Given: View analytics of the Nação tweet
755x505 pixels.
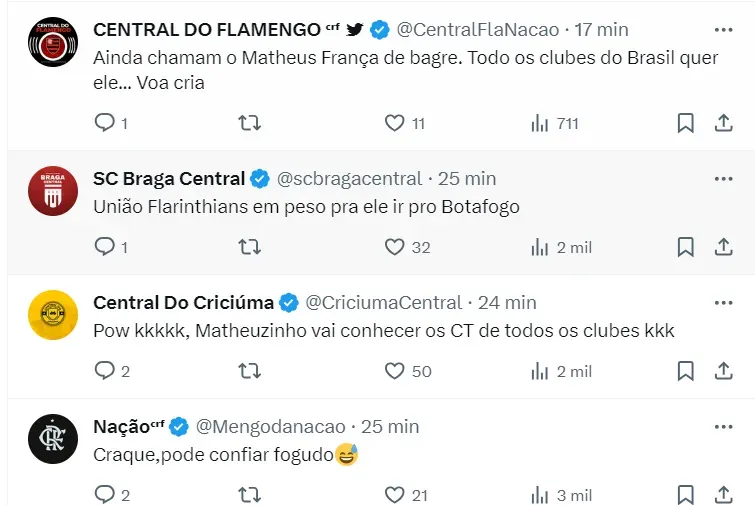Looking at the screenshot, I should (x=541, y=495).
